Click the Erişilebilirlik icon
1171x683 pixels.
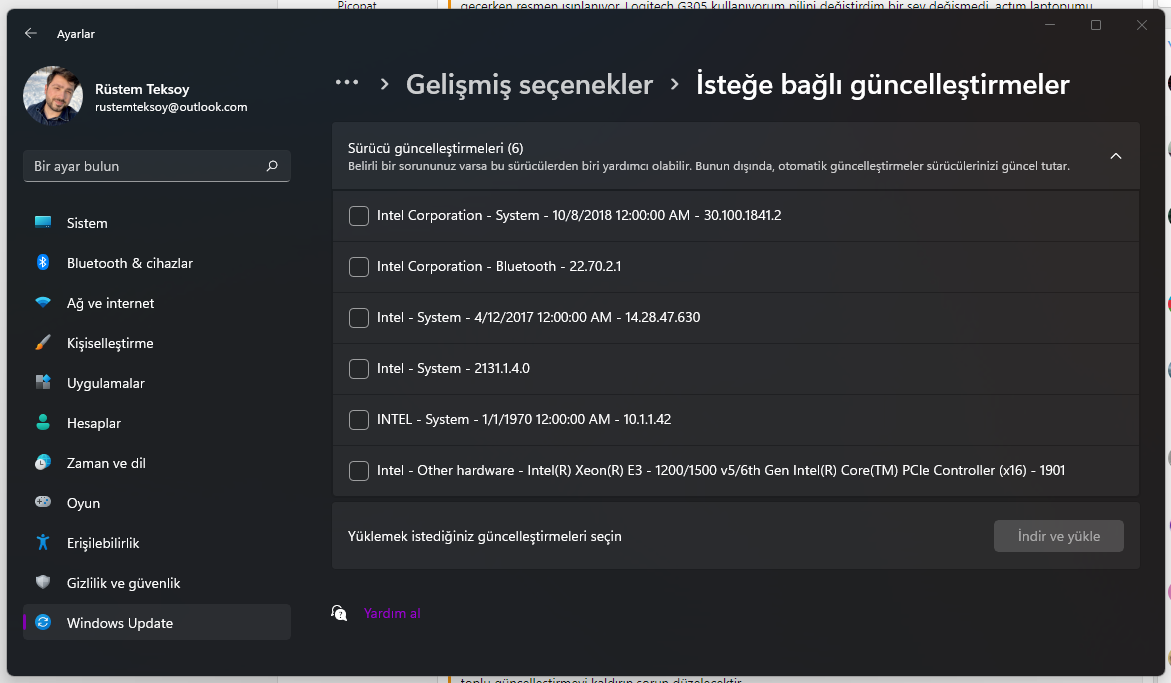pyautogui.click(x=43, y=543)
